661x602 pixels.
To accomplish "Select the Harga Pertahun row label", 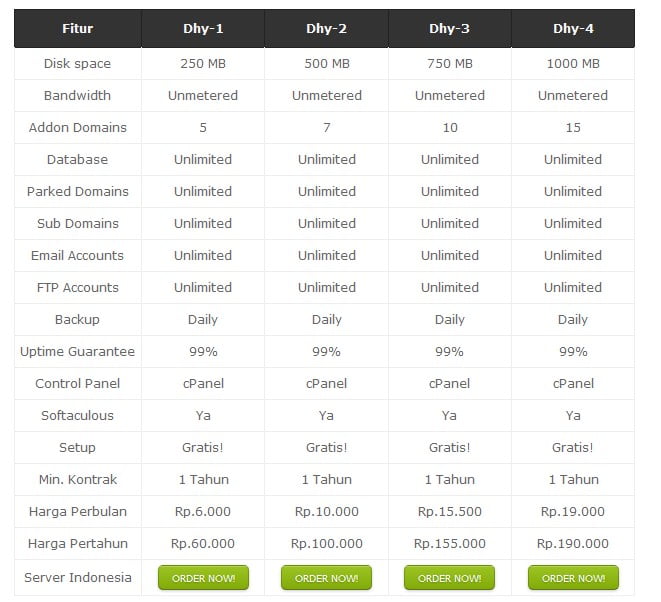I will [x=77, y=544].
